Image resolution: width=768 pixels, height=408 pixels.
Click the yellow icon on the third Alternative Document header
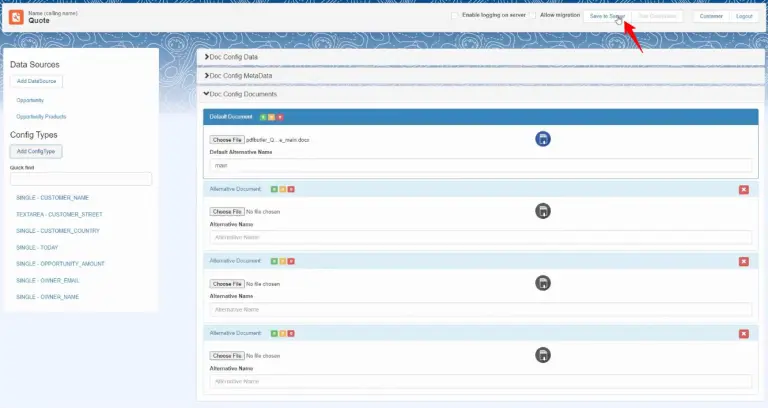tap(283, 334)
